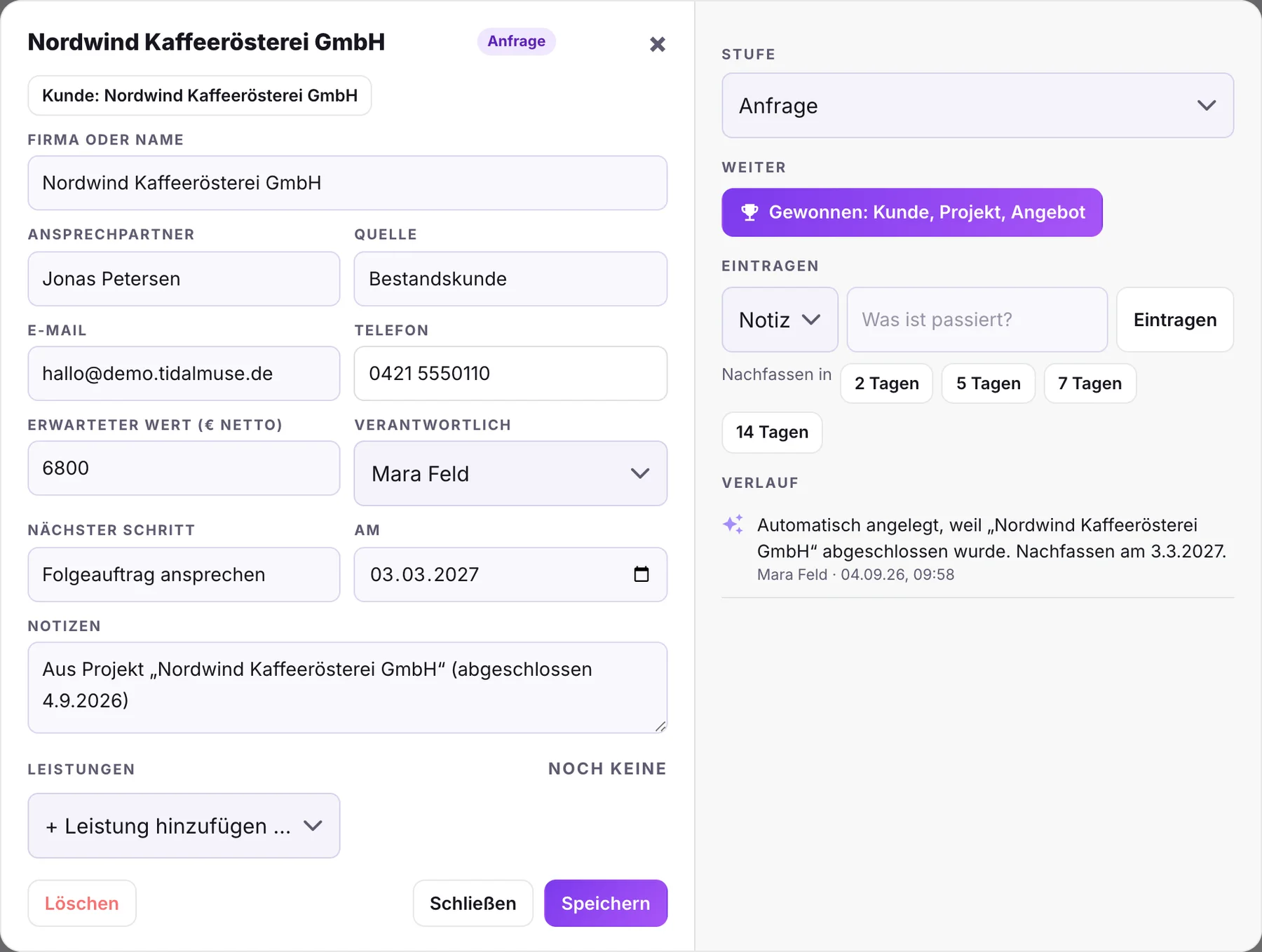The height and width of the screenshot is (952, 1262).
Task: Focus the Firma oder Name input field
Action: click(348, 183)
